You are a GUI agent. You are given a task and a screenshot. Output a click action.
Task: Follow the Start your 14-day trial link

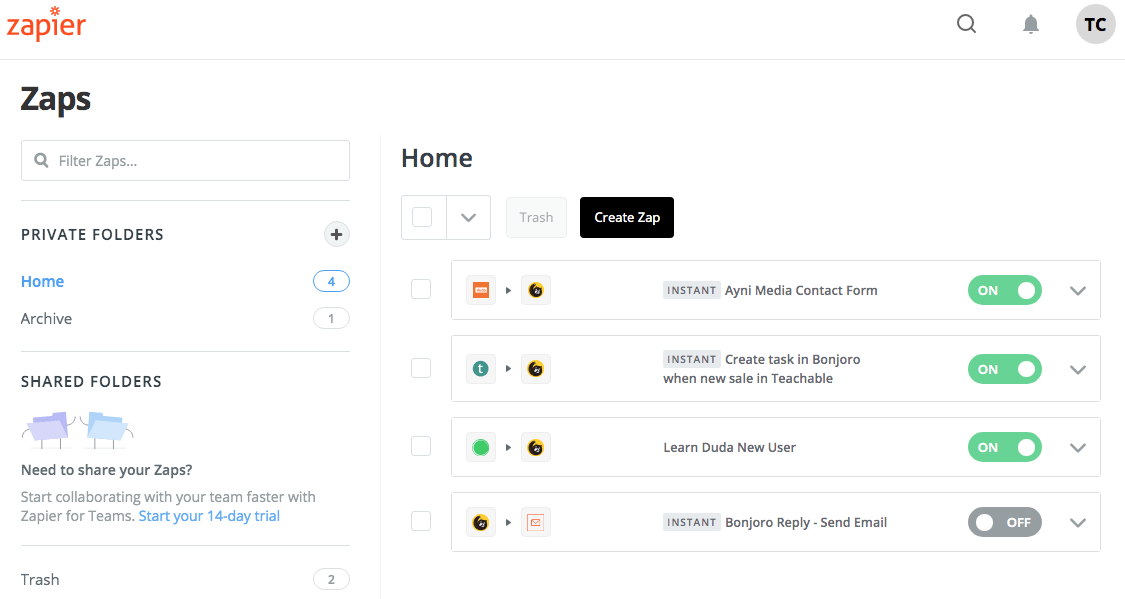(x=210, y=516)
